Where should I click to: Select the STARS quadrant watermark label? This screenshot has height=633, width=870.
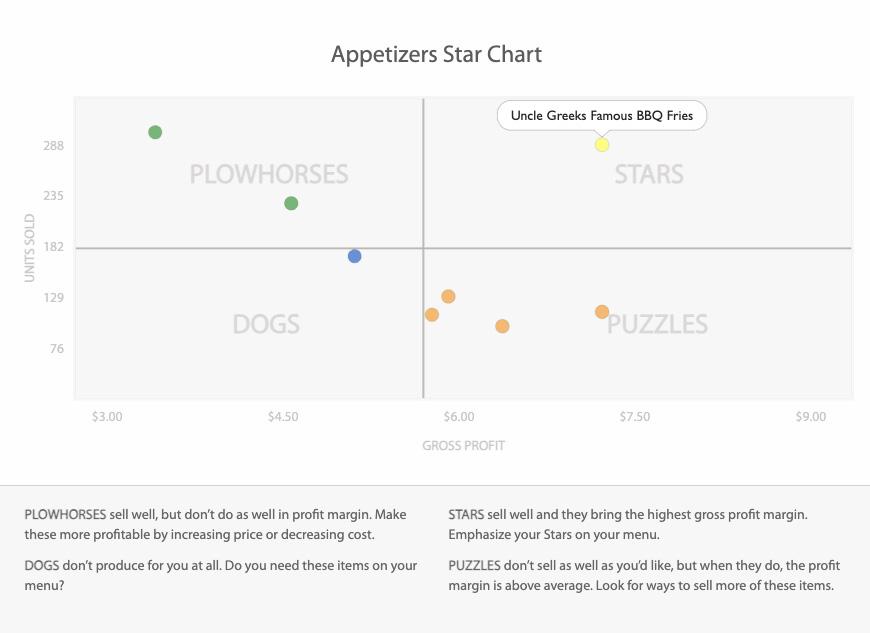(649, 175)
